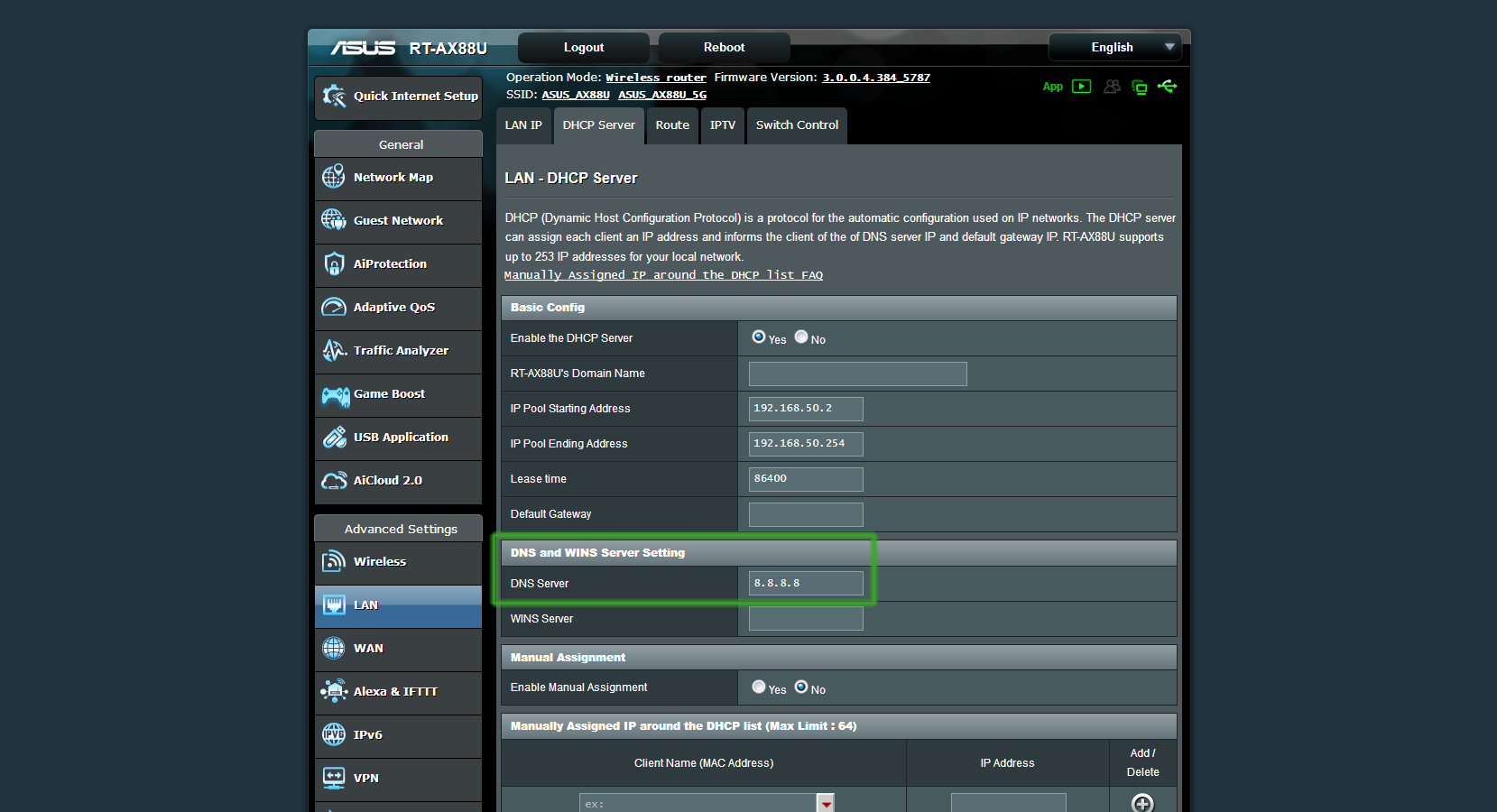Image resolution: width=1497 pixels, height=812 pixels.
Task: Open the WAN menu item
Action: pos(398,649)
